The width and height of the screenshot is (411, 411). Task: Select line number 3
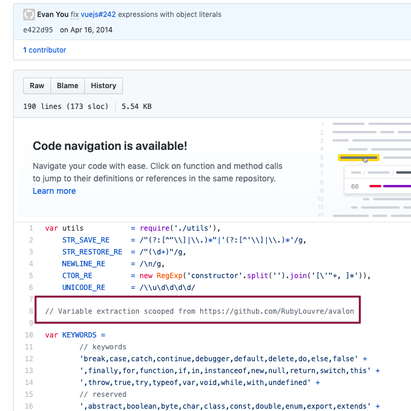31,252
